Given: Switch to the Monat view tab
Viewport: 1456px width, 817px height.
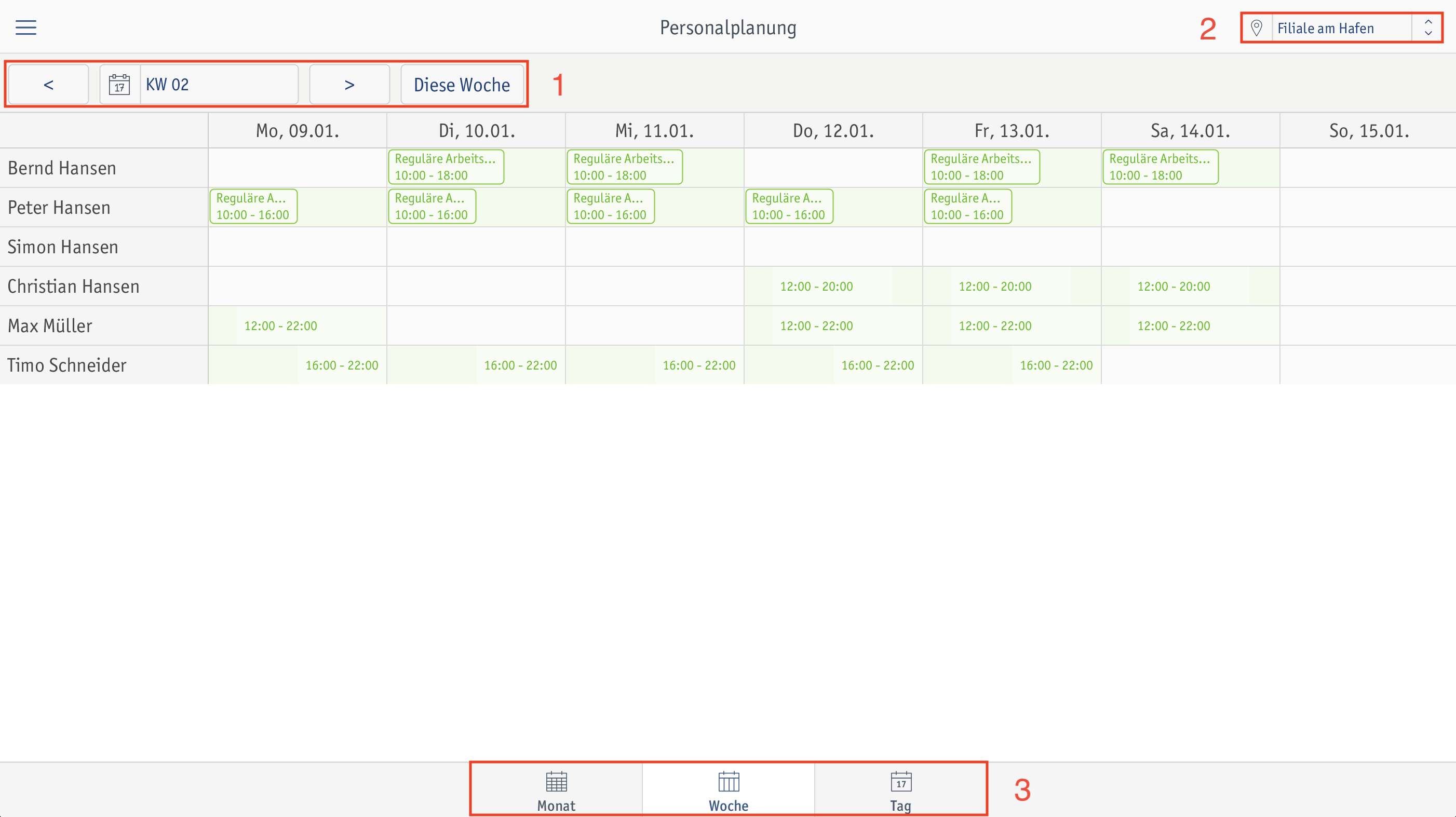Looking at the screenshot, I should pos(556,791).
